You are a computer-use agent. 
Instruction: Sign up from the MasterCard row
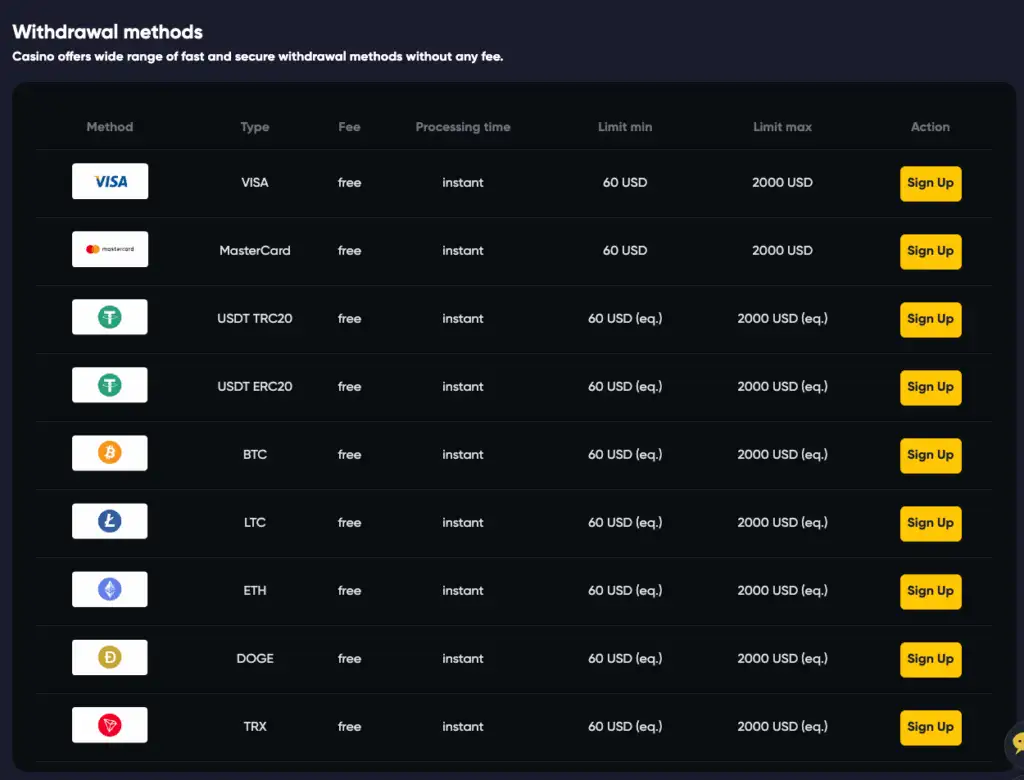931,252
